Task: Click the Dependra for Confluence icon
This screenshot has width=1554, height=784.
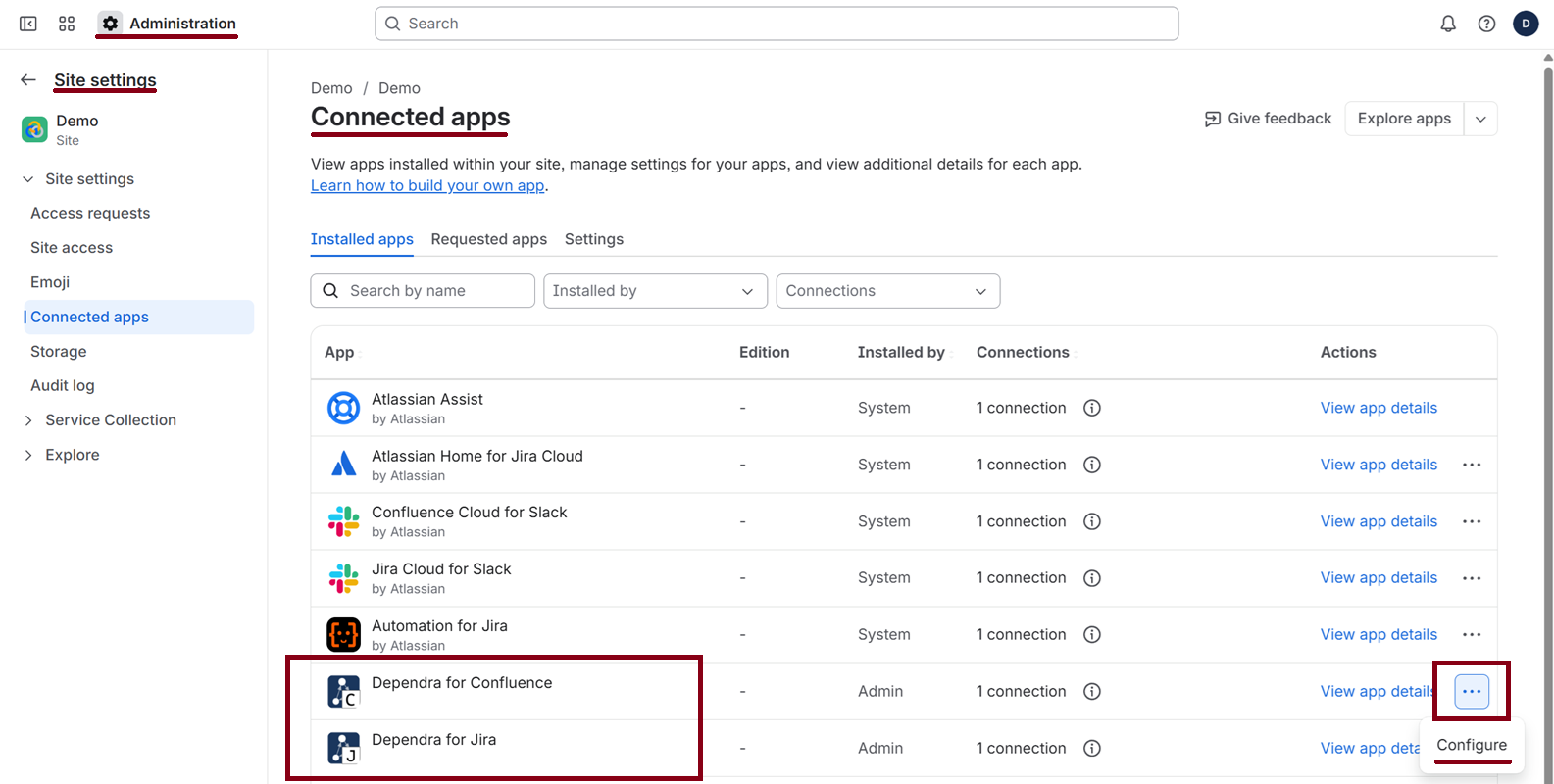Action: [x=343, y=692]
